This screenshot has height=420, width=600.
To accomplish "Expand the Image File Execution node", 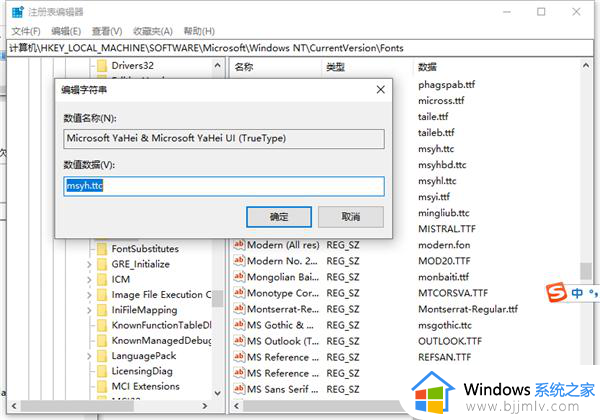I will coord(89,295).
